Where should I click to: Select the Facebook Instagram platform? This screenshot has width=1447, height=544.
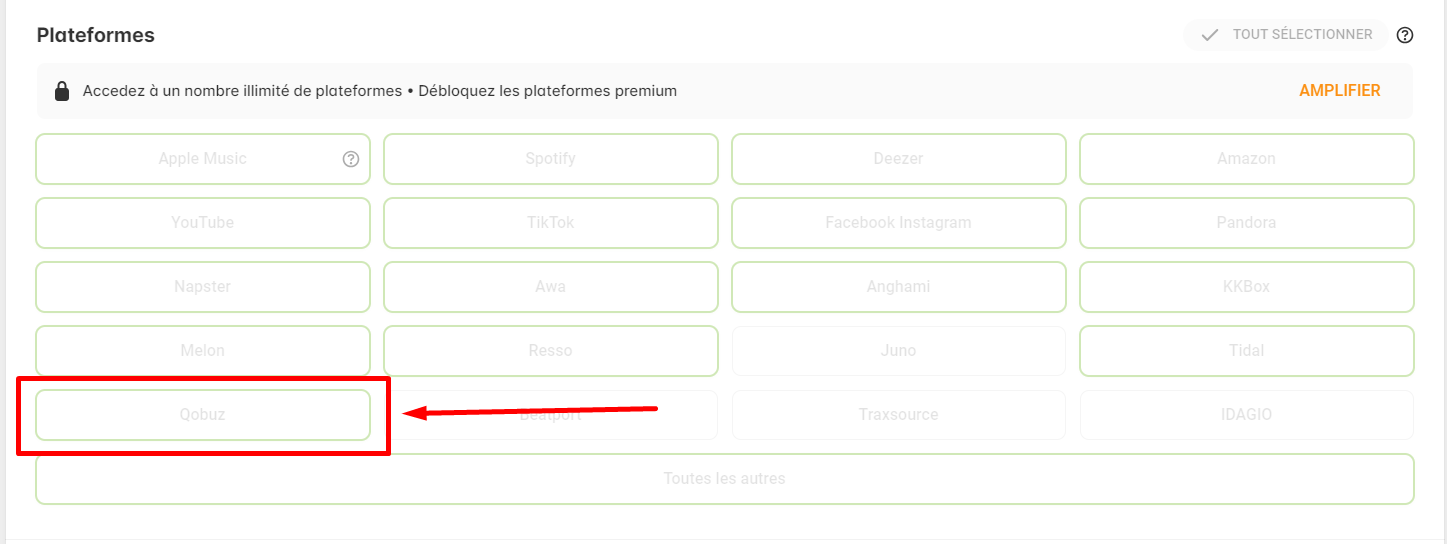tap(899, 223)
